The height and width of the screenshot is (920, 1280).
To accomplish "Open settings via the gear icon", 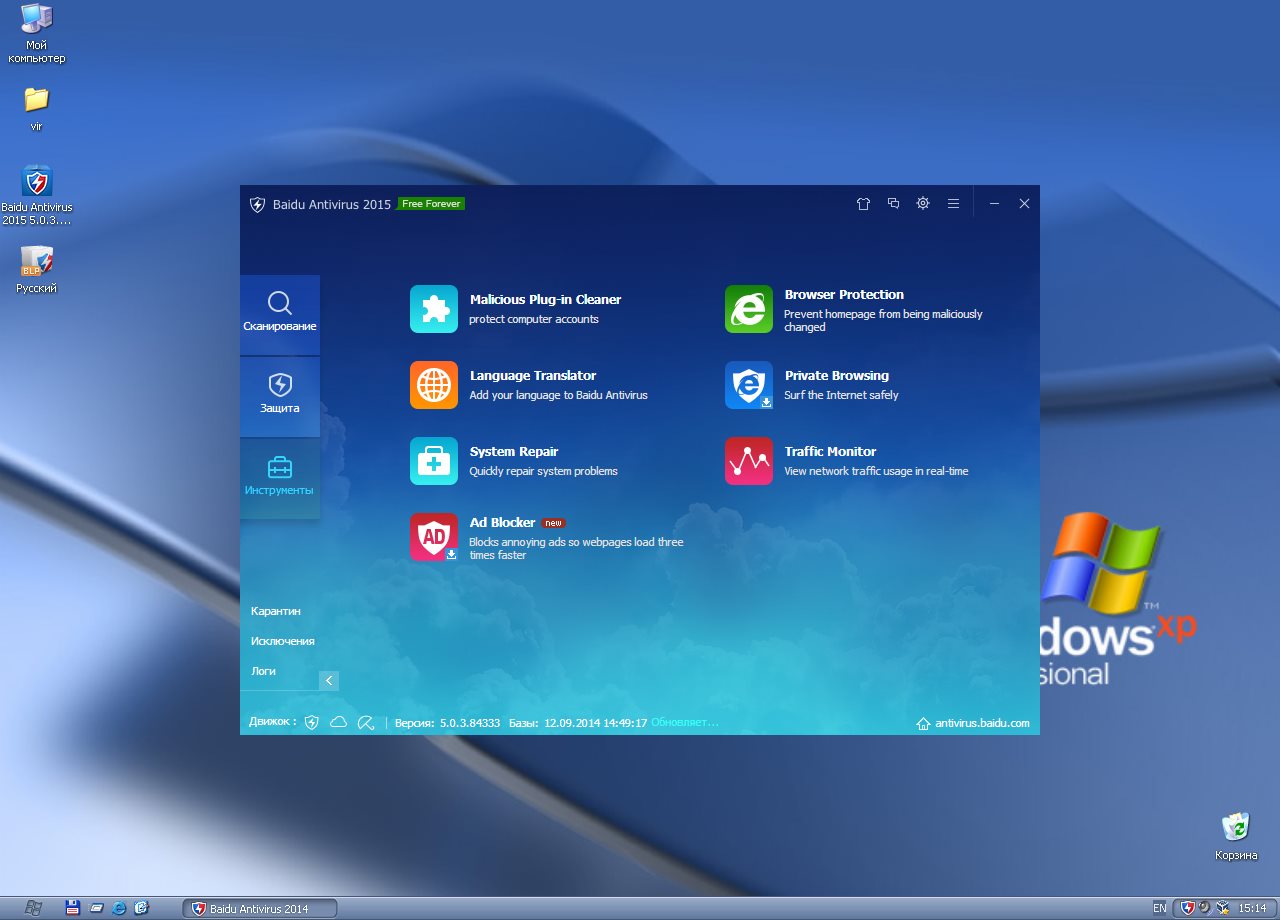I will pyautogui.click(x=923, y=203).
